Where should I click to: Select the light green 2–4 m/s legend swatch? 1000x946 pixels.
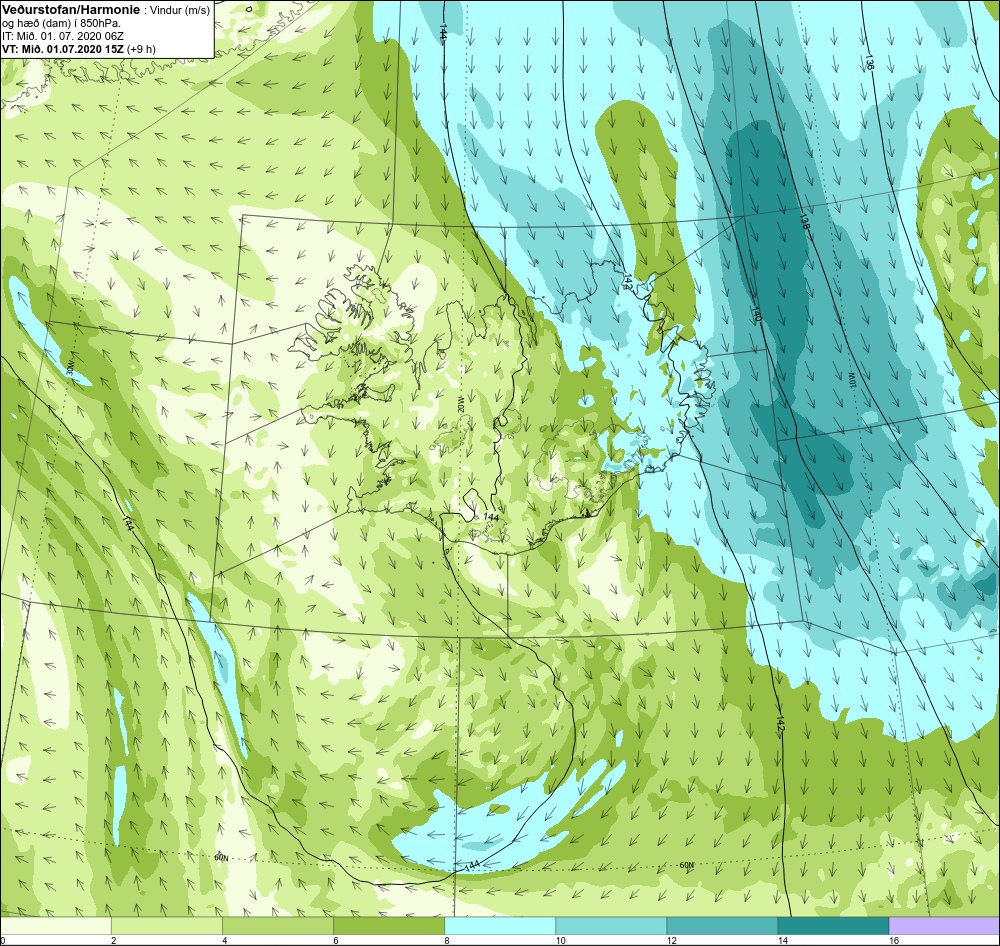(167, 926)
